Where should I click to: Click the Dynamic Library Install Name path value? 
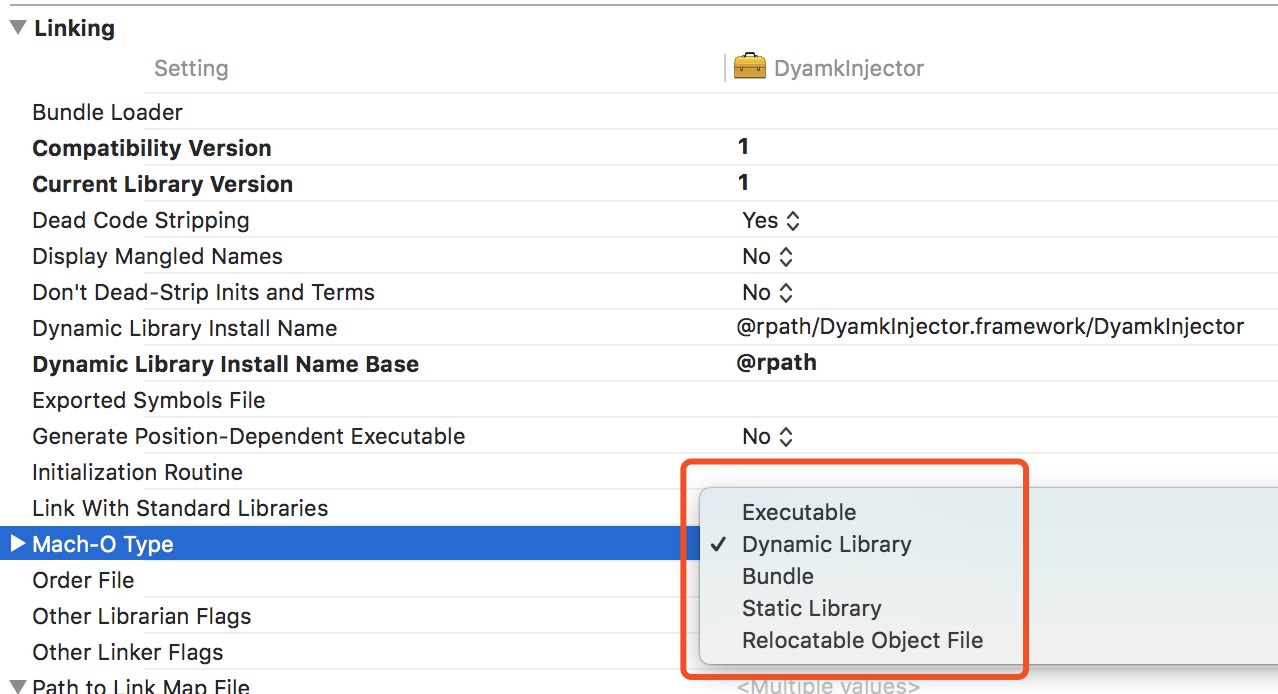990,327
